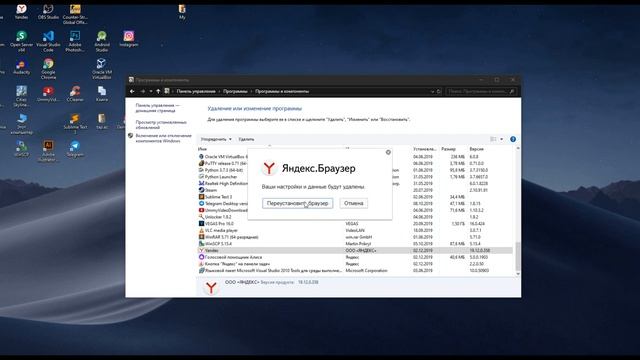This screenshot has height=360, width=640.
Task: Select the VLC media player row
Action: point(355,230)
